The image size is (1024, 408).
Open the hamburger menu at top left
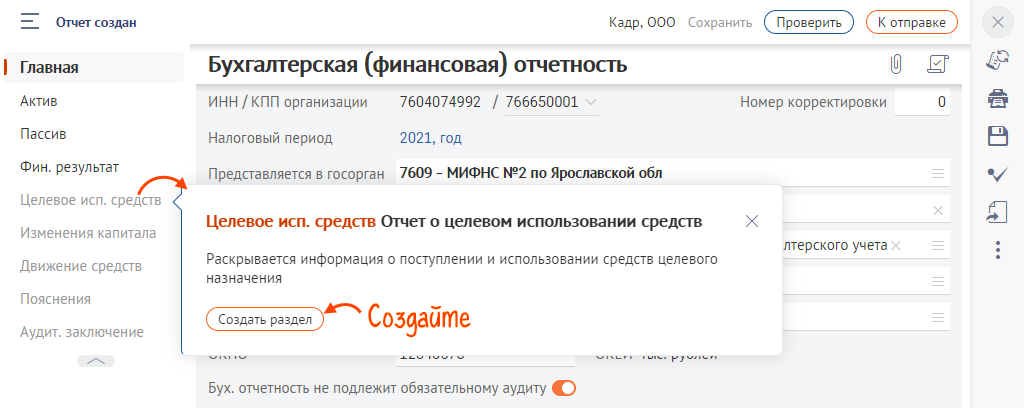(30, 21)
